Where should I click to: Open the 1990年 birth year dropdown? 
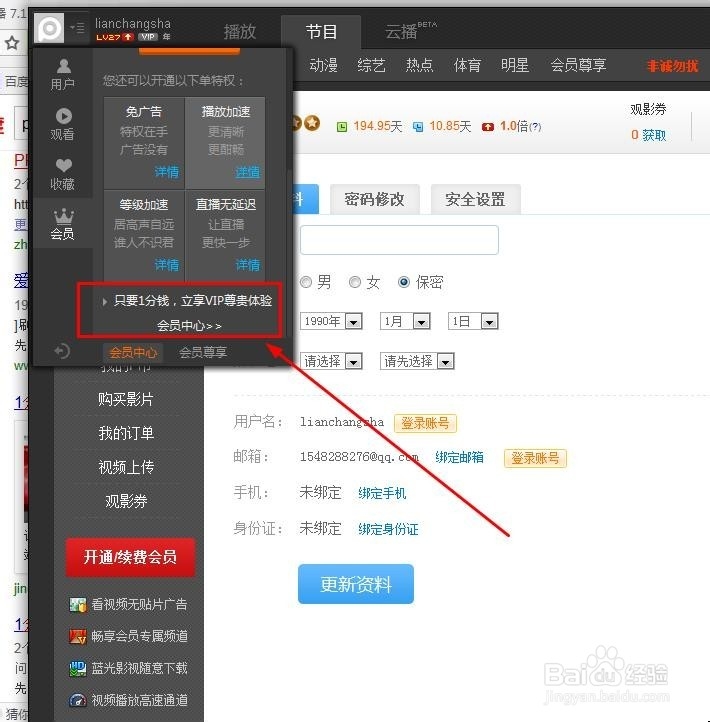pos(331,321)
